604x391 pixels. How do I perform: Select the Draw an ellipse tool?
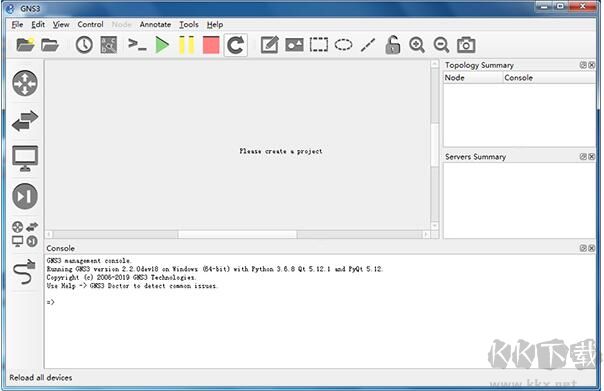(x=344, y=45)
